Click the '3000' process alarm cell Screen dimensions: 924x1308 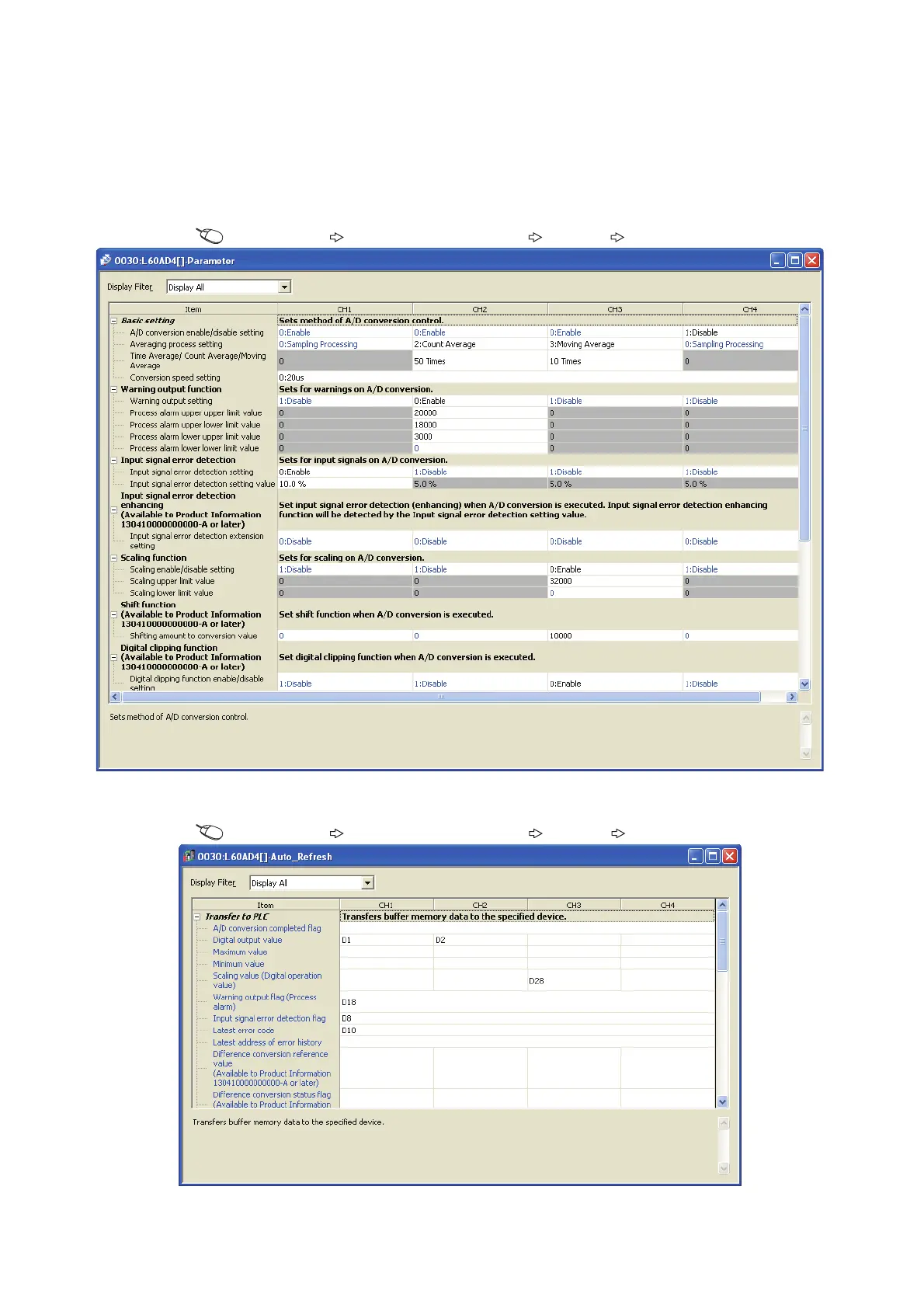[480, 437]
